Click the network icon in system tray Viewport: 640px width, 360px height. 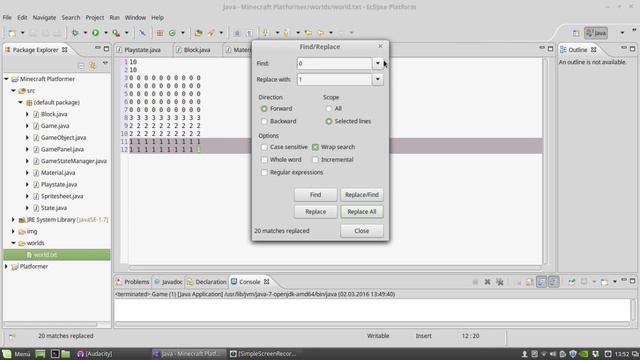coord(544,354)
